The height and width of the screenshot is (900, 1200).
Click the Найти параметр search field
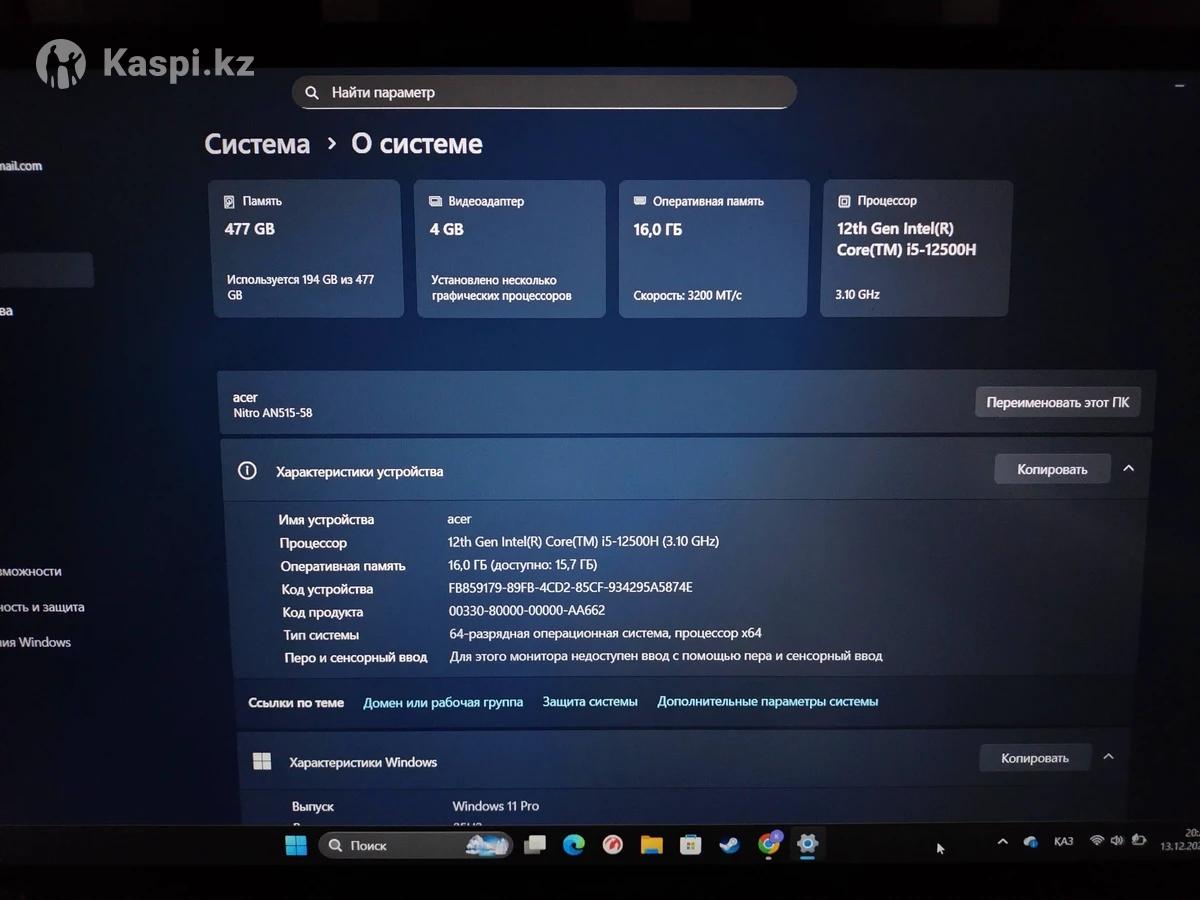544,92
